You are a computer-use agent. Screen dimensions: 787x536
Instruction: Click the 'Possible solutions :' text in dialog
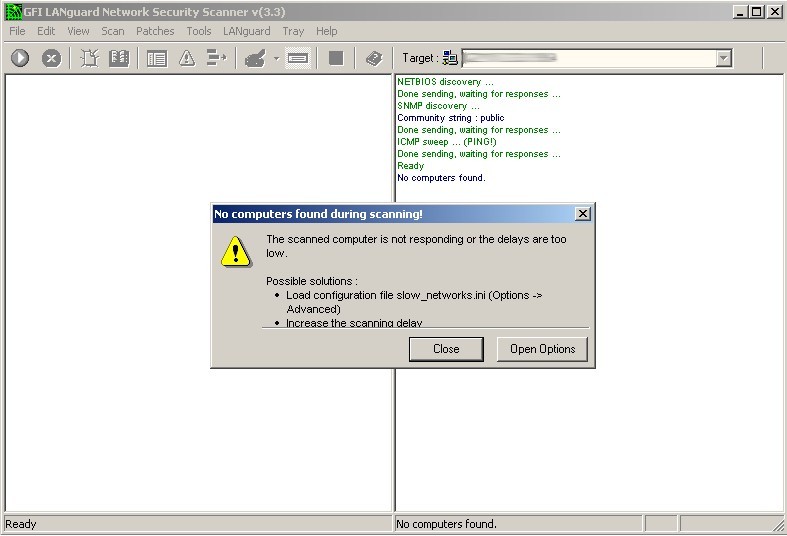[312, 281]
